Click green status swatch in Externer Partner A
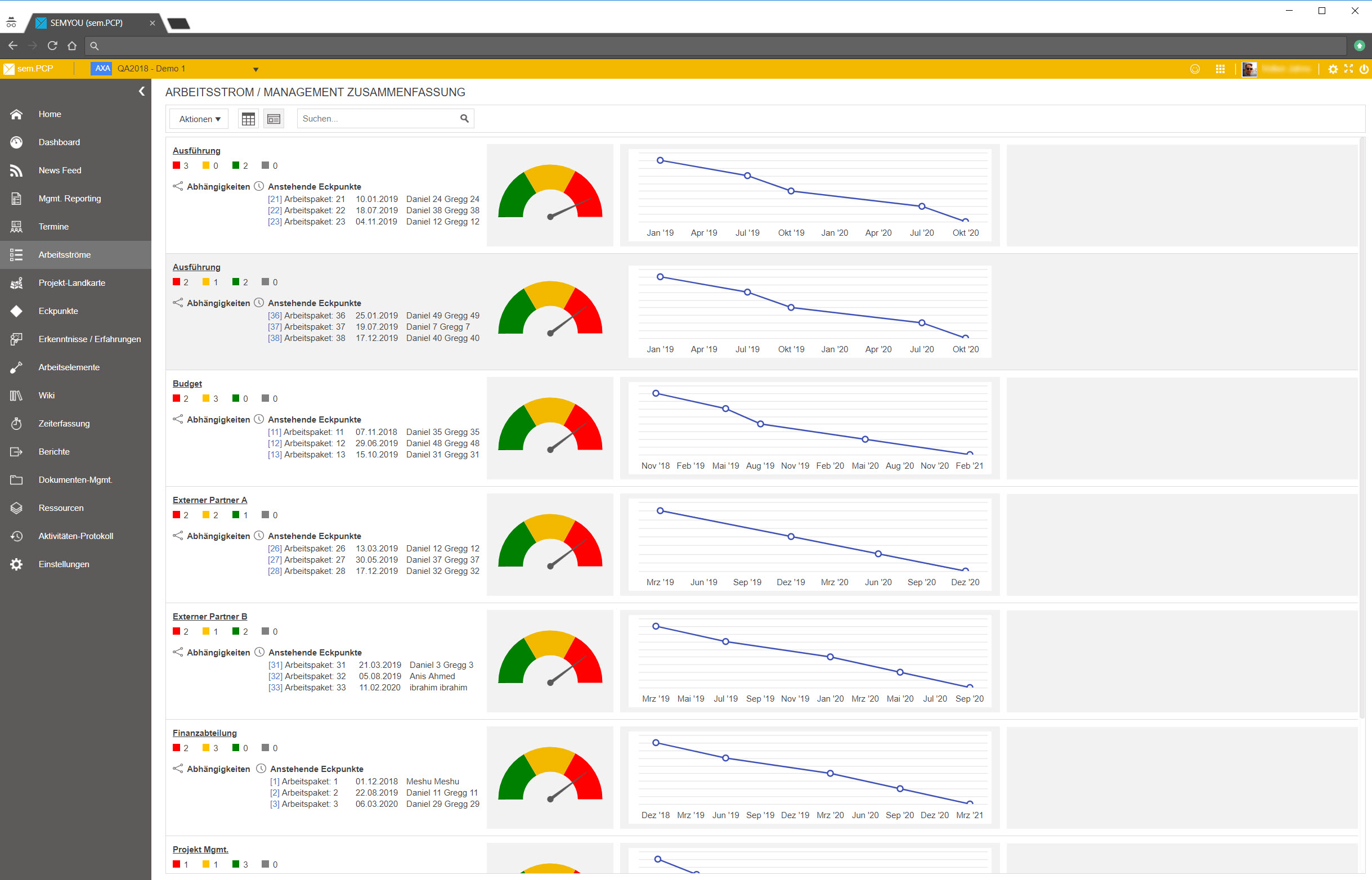The image size is (1372, 880). tap(235, 515)
